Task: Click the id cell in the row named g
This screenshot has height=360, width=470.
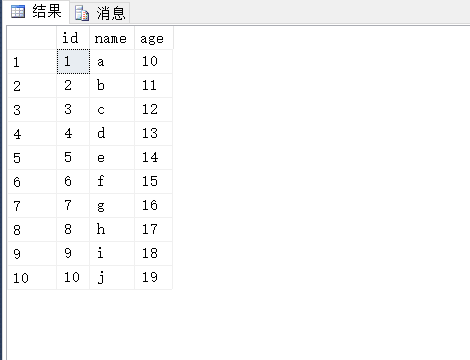Action: coord(73,206)
